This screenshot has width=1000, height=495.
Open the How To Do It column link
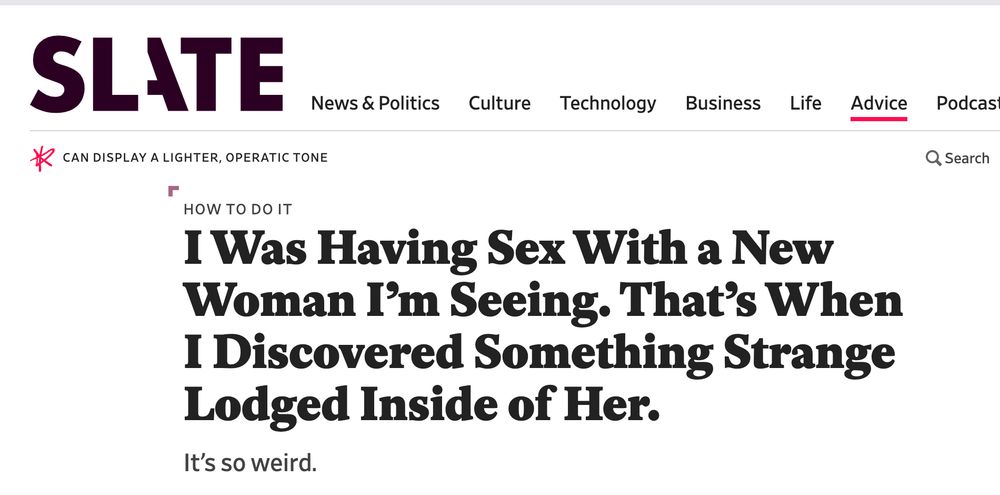(x=238, y=210)
